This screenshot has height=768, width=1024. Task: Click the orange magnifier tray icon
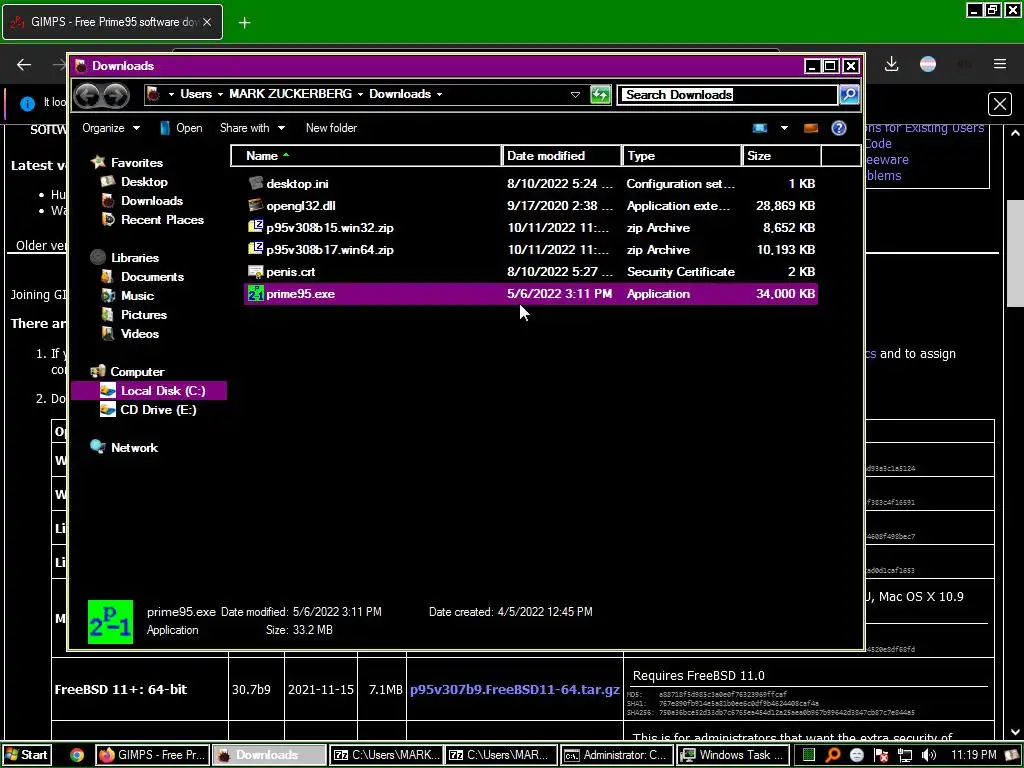[833, 755]
